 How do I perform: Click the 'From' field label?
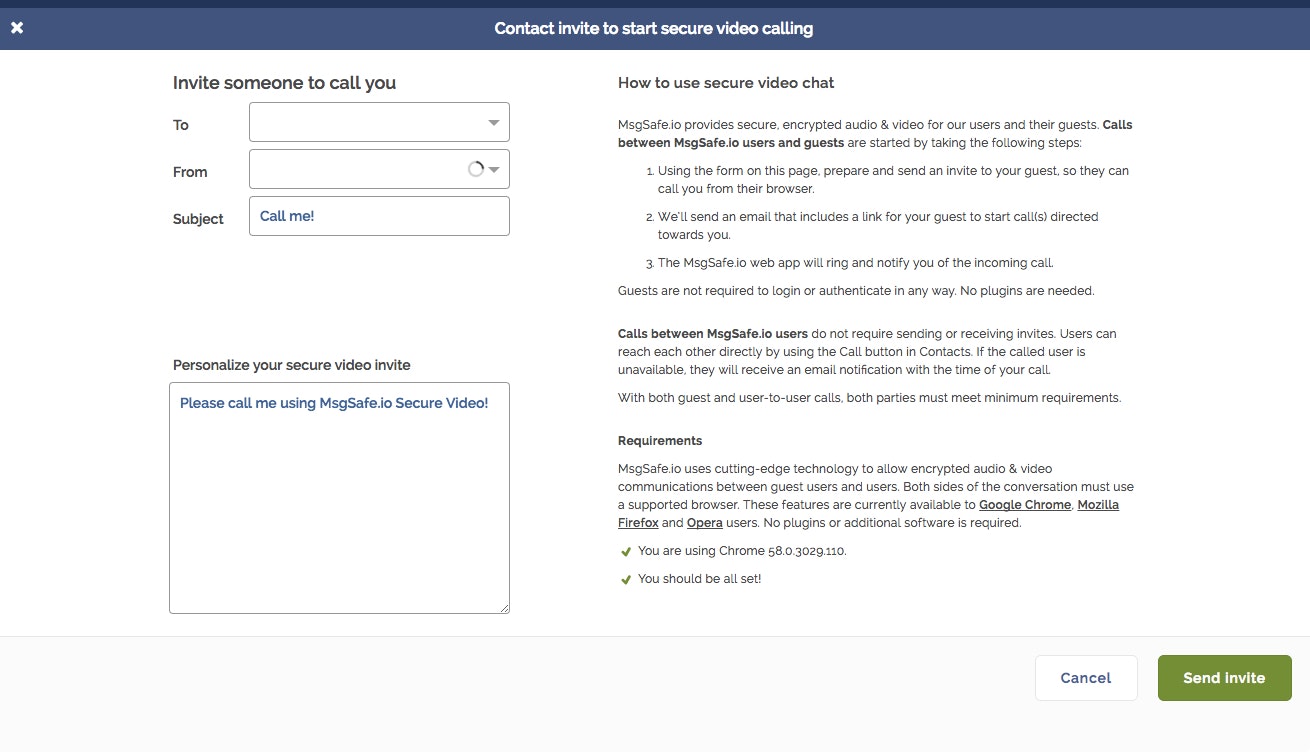coord(190,172)
